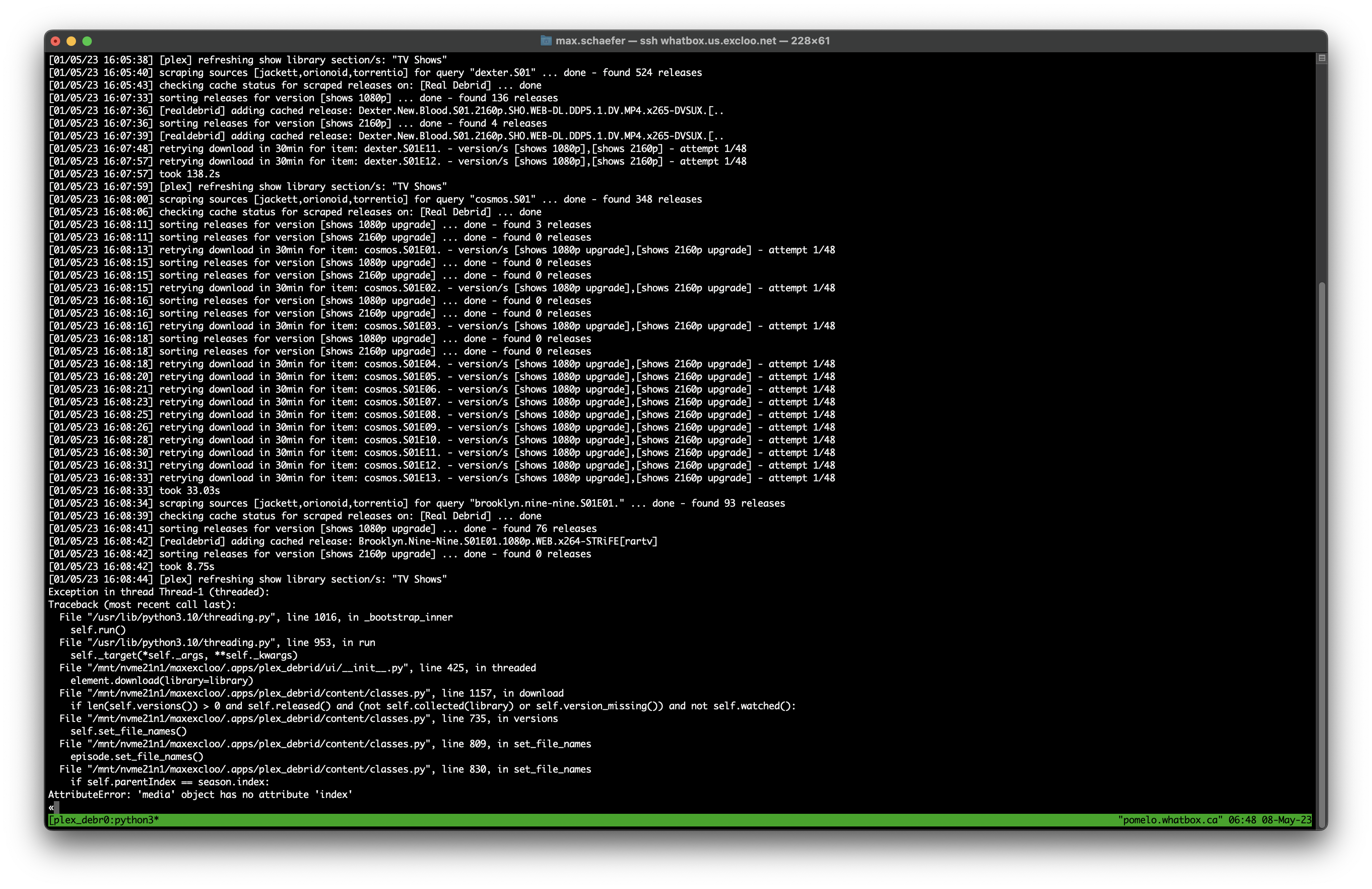Viewport: 1372px width, 889px height.
Task: Click the line "Exception in thread Thread-1 (threaded):"
Action: click(x=158, y=591)
